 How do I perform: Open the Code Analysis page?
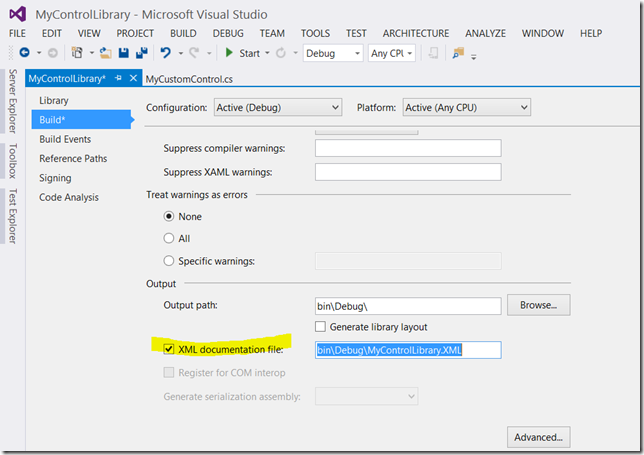tap(69, 197)
